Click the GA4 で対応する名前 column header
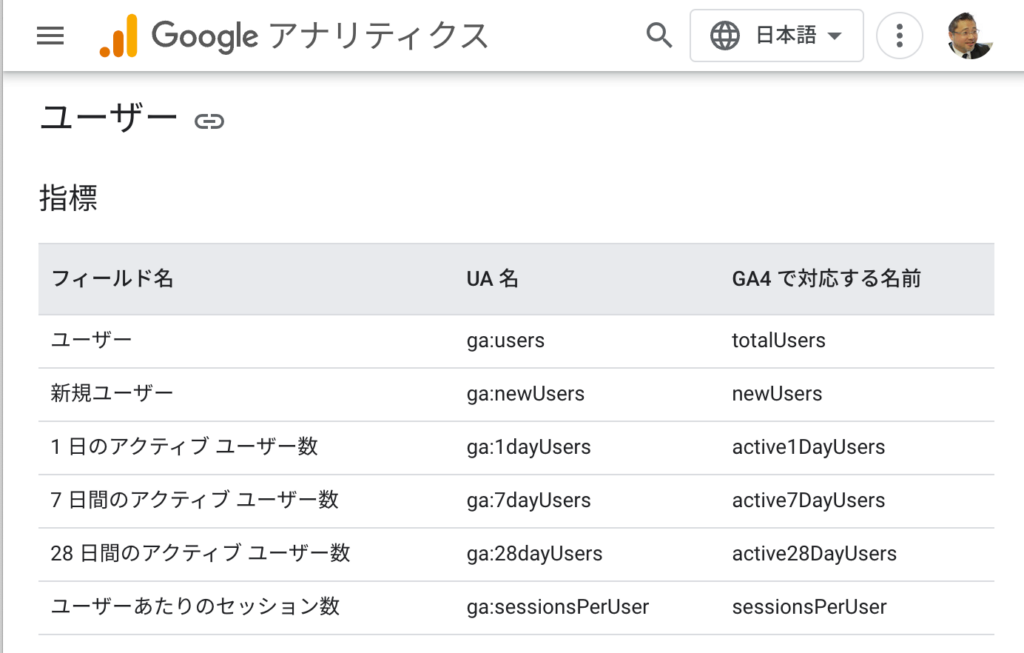 click(x=826, y=279)
